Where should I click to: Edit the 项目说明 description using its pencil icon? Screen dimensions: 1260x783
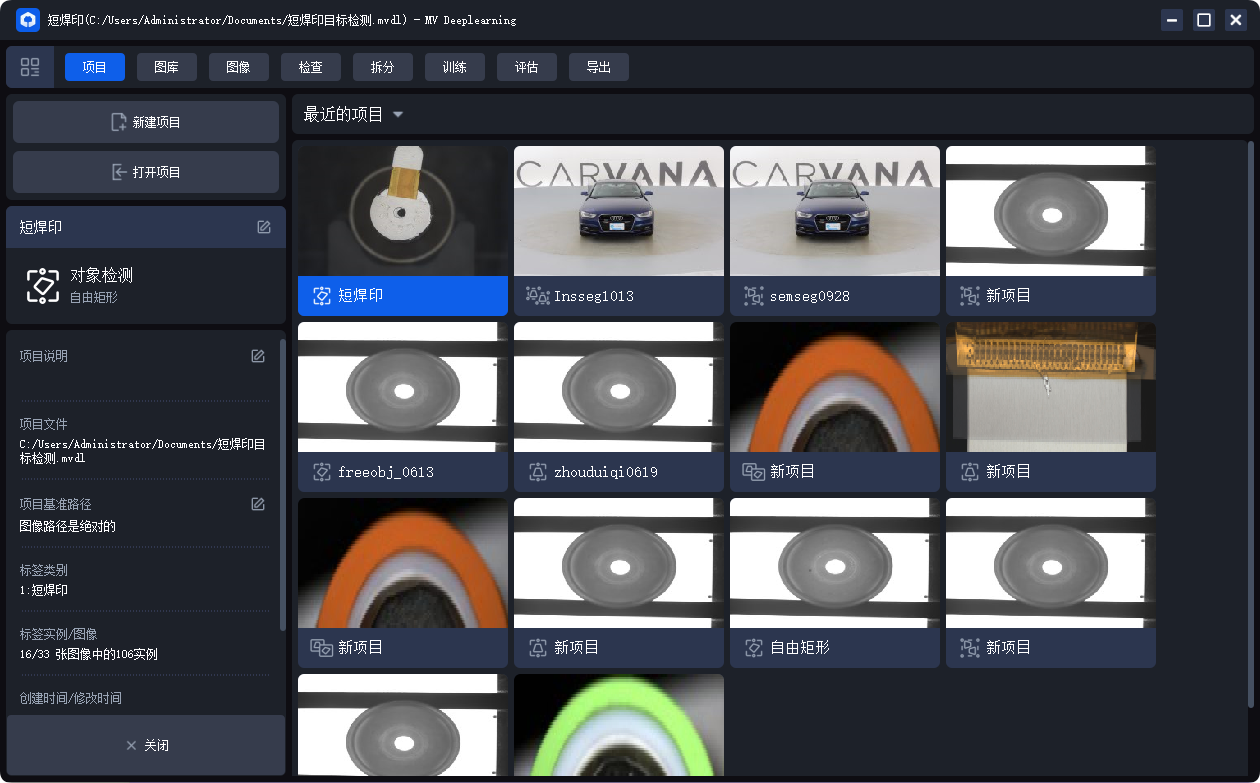pyautogui.click(x=258, y=356)
